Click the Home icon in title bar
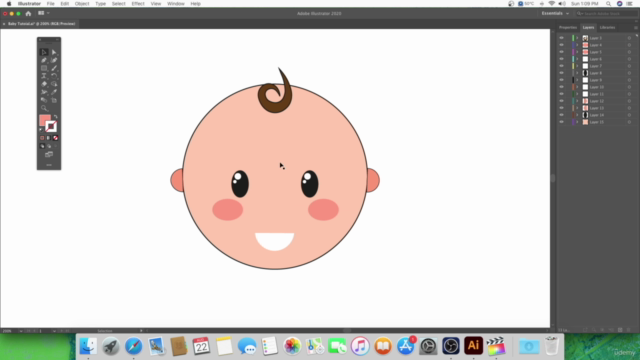 [x=28, y=13]
